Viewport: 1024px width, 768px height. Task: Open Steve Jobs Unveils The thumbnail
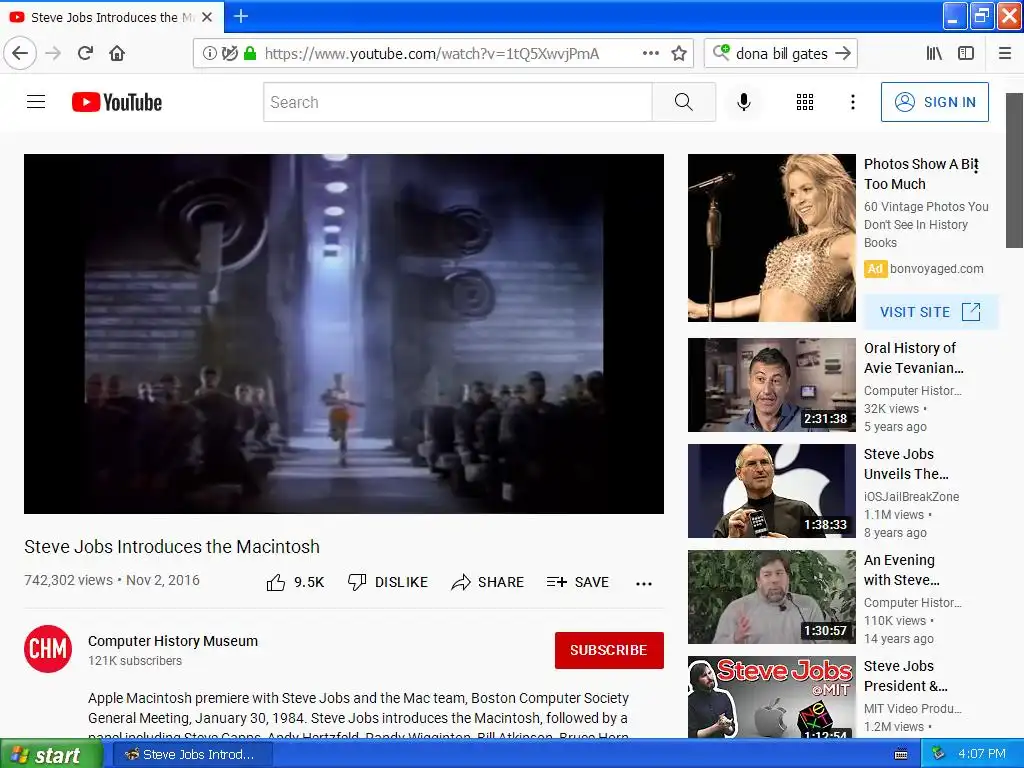[x=771, y=490]
